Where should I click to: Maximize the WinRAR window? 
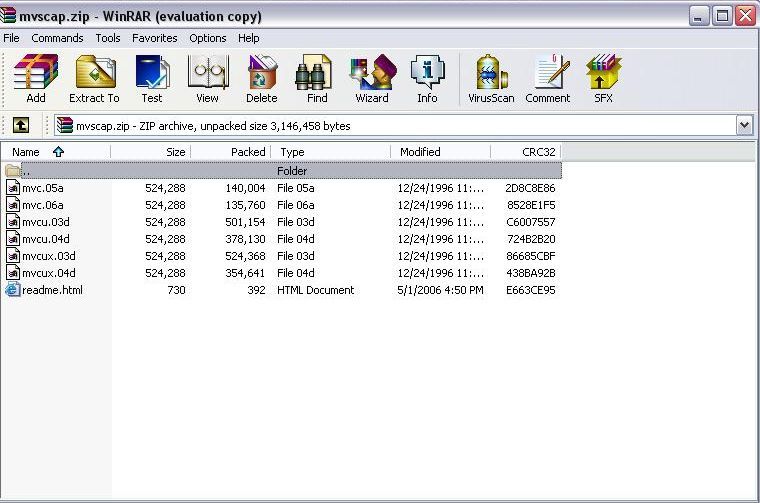[x=722, y=16]
